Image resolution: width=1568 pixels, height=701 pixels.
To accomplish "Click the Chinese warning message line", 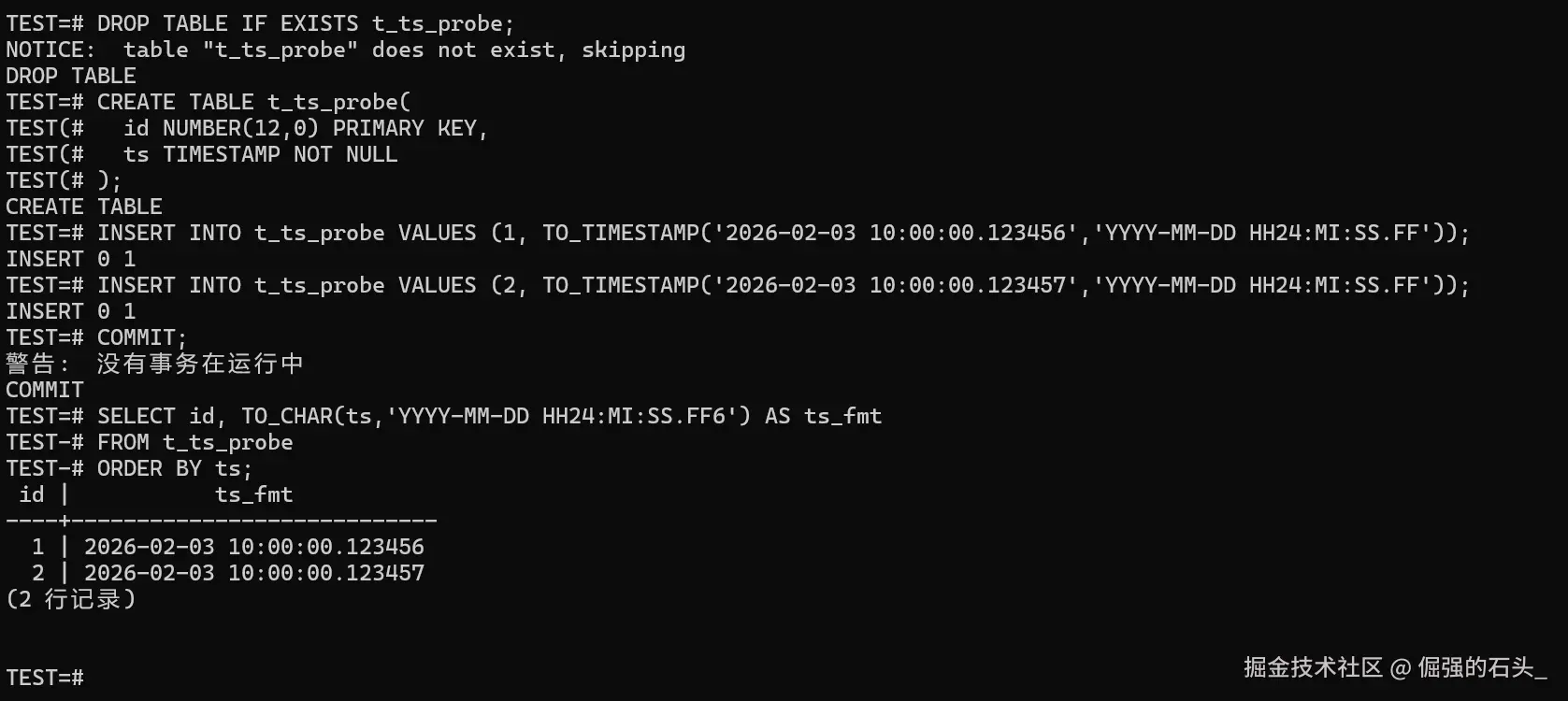I will [154, 364].
